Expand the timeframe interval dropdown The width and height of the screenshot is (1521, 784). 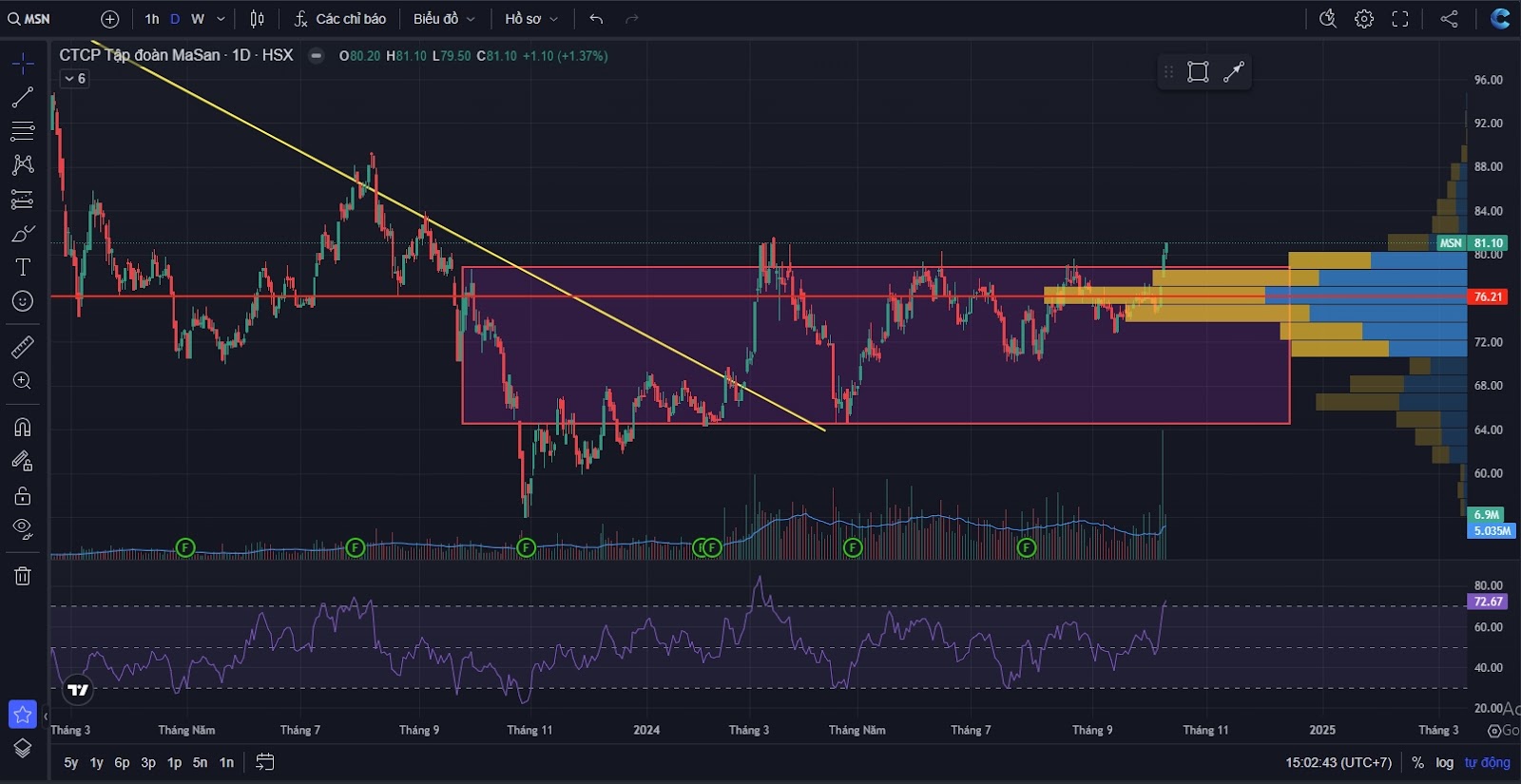click(221, 19)
